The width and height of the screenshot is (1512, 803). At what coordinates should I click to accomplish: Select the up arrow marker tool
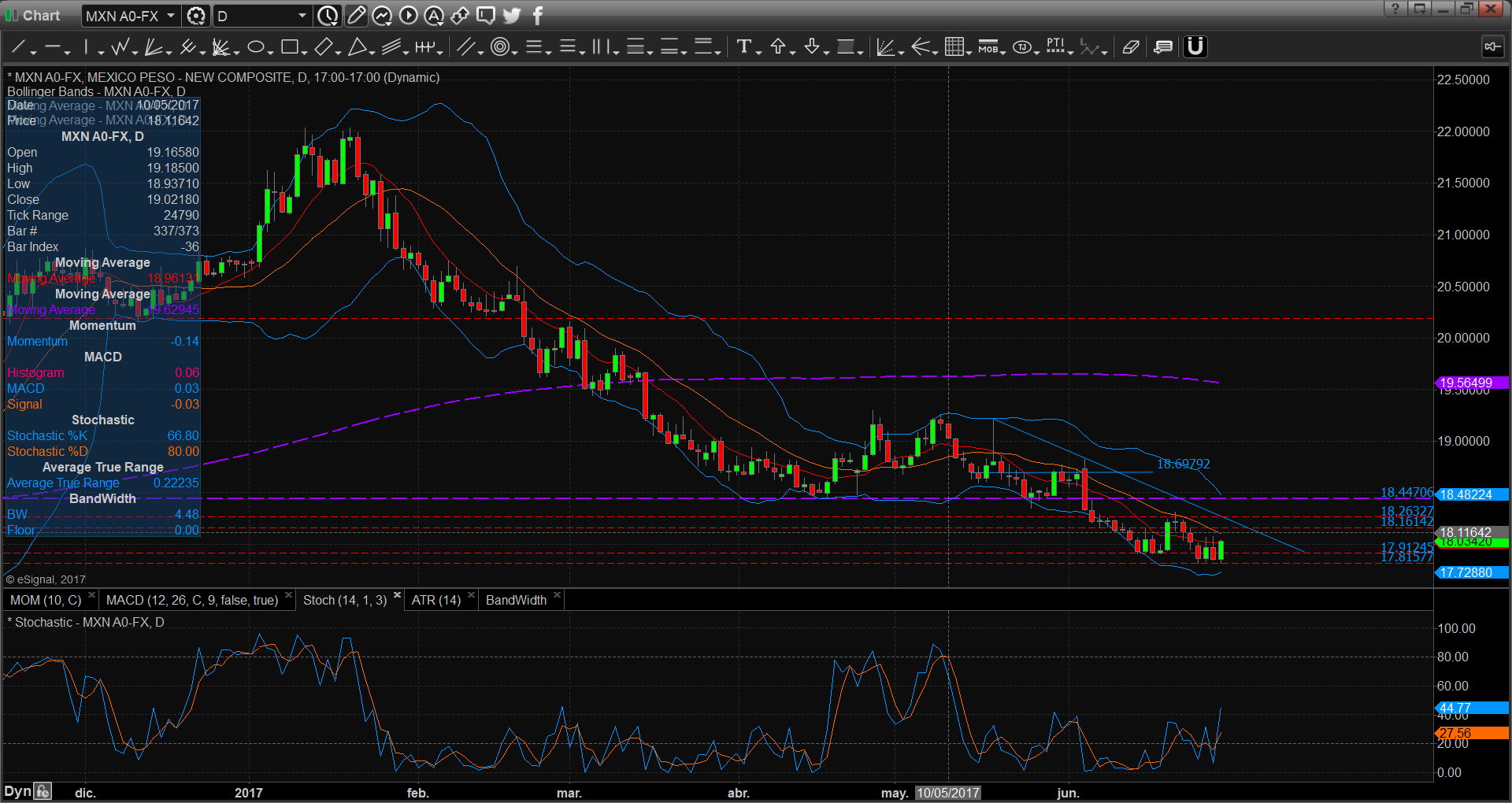click(777, 47)
